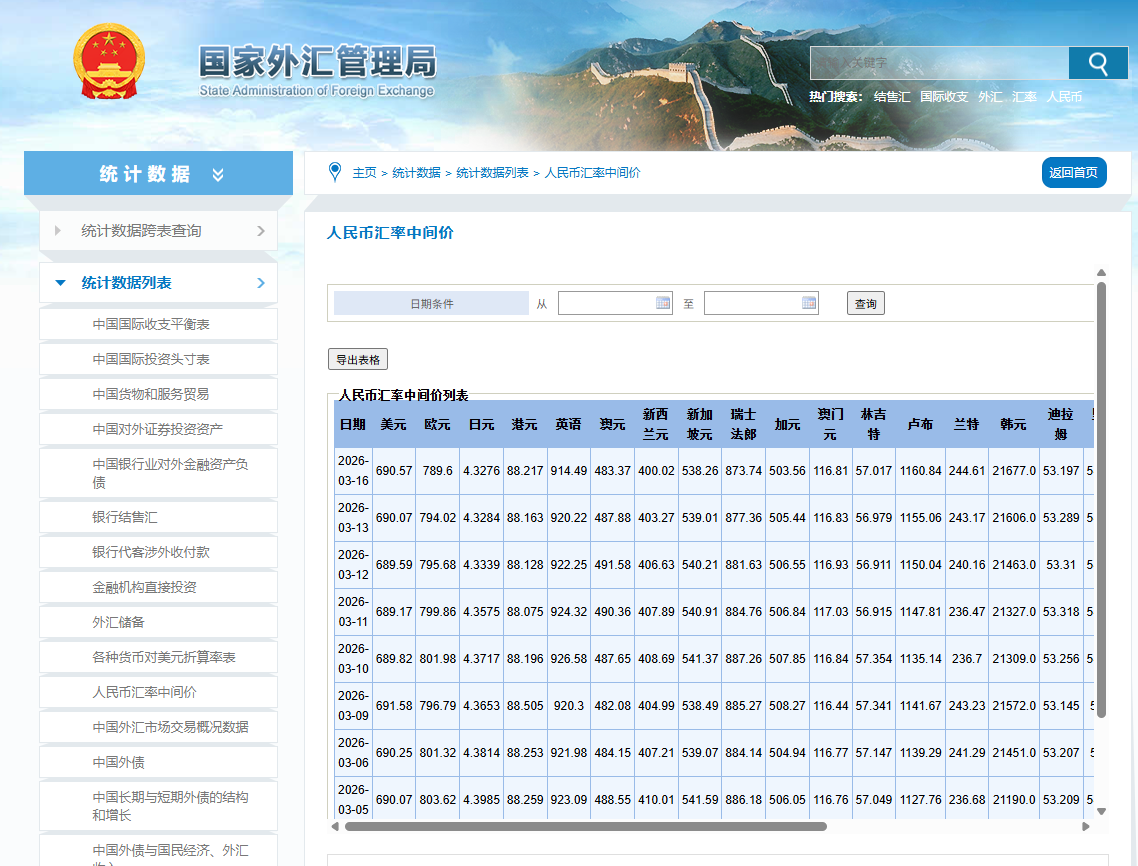This screenshot has width=1138, height=866.
Task: Collapse the 统计数据列表 tree section
Action: 61,283
